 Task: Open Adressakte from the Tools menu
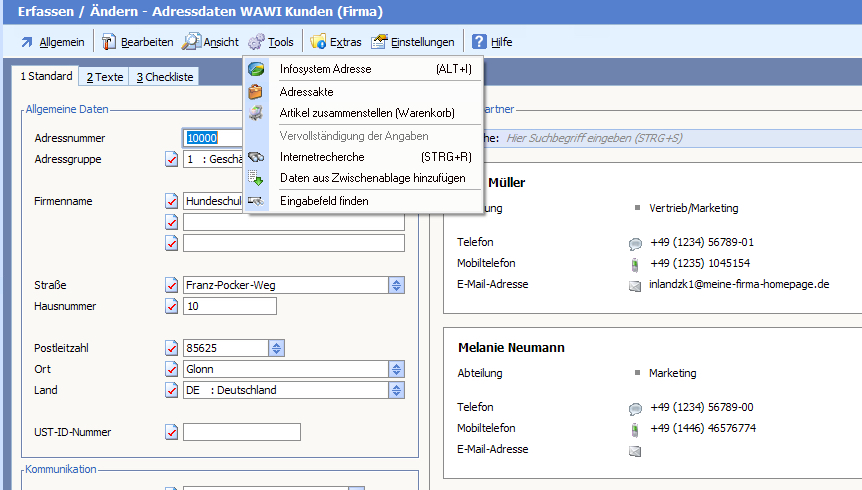click(x=306, y=91)
